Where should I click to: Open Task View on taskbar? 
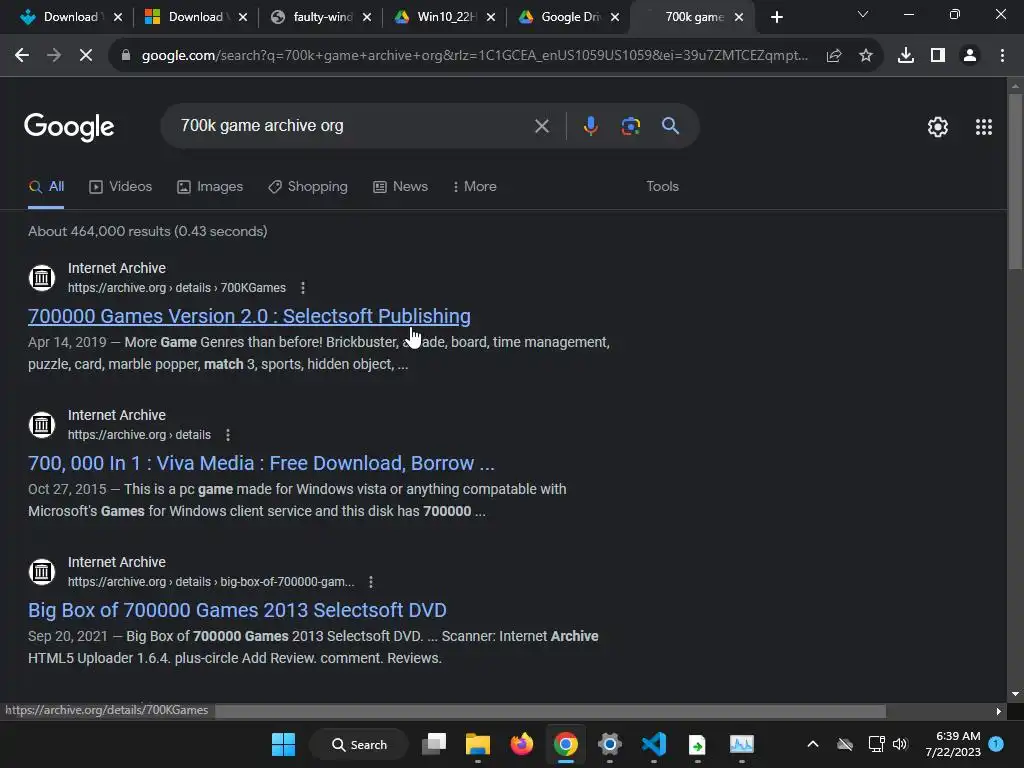coord(434,744)
